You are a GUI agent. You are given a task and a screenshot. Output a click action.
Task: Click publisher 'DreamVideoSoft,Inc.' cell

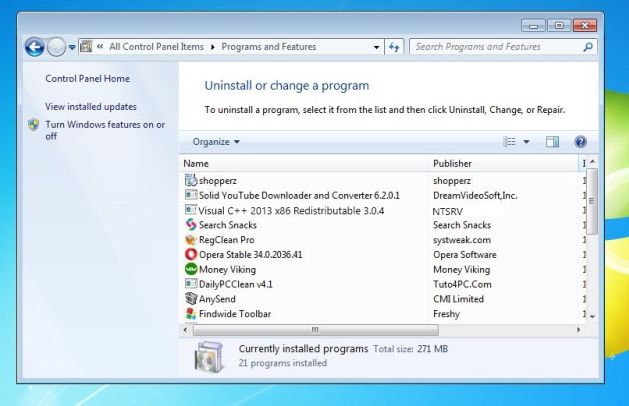475,195
